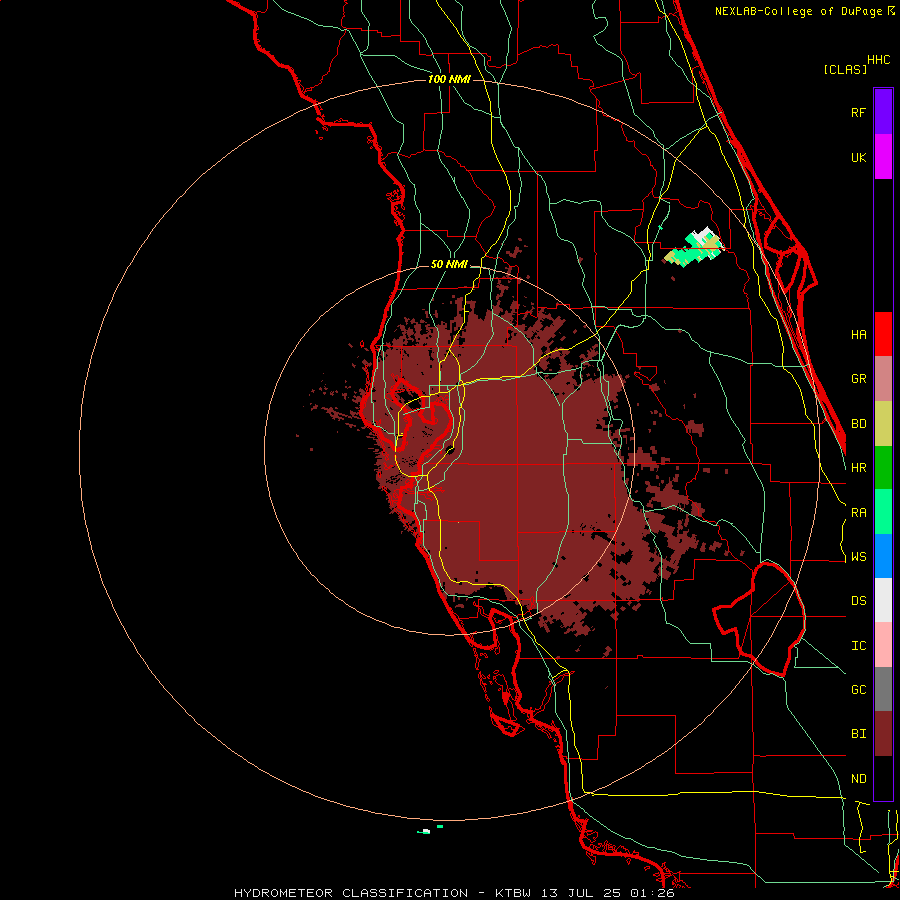
Task: Click the magenta UK color swatch
Action: [x=883, y=157]
